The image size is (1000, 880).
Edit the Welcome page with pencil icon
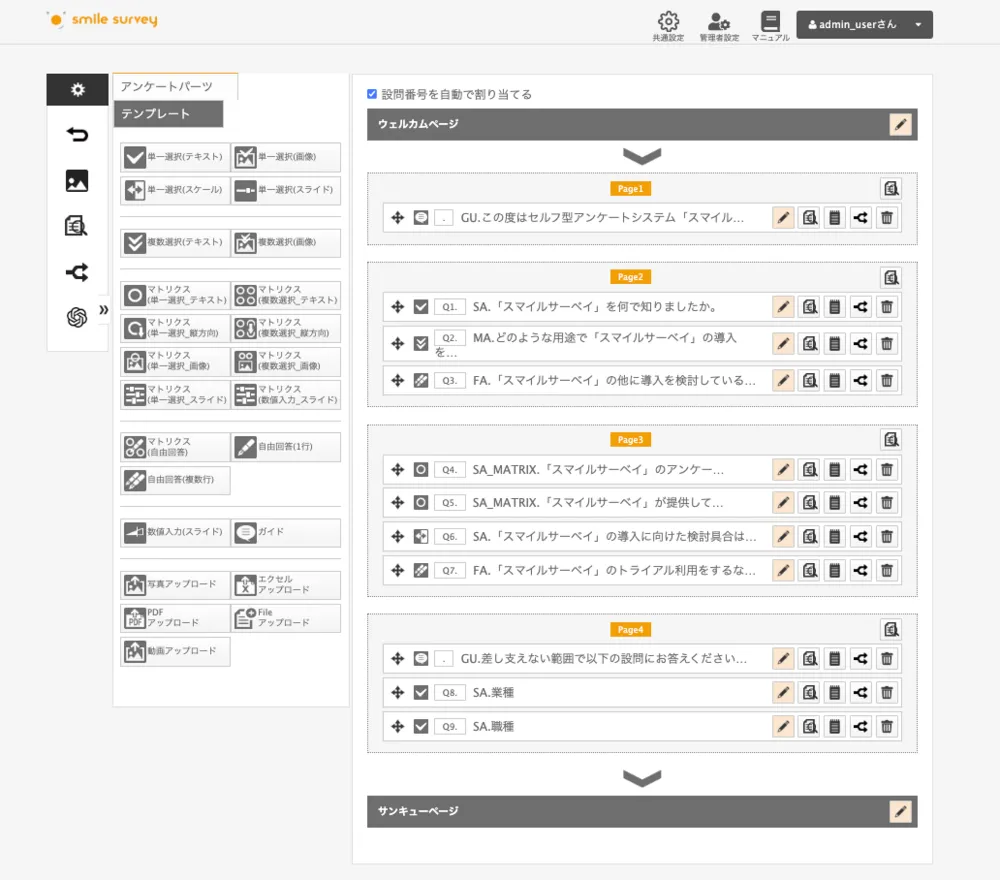(901, 124)
